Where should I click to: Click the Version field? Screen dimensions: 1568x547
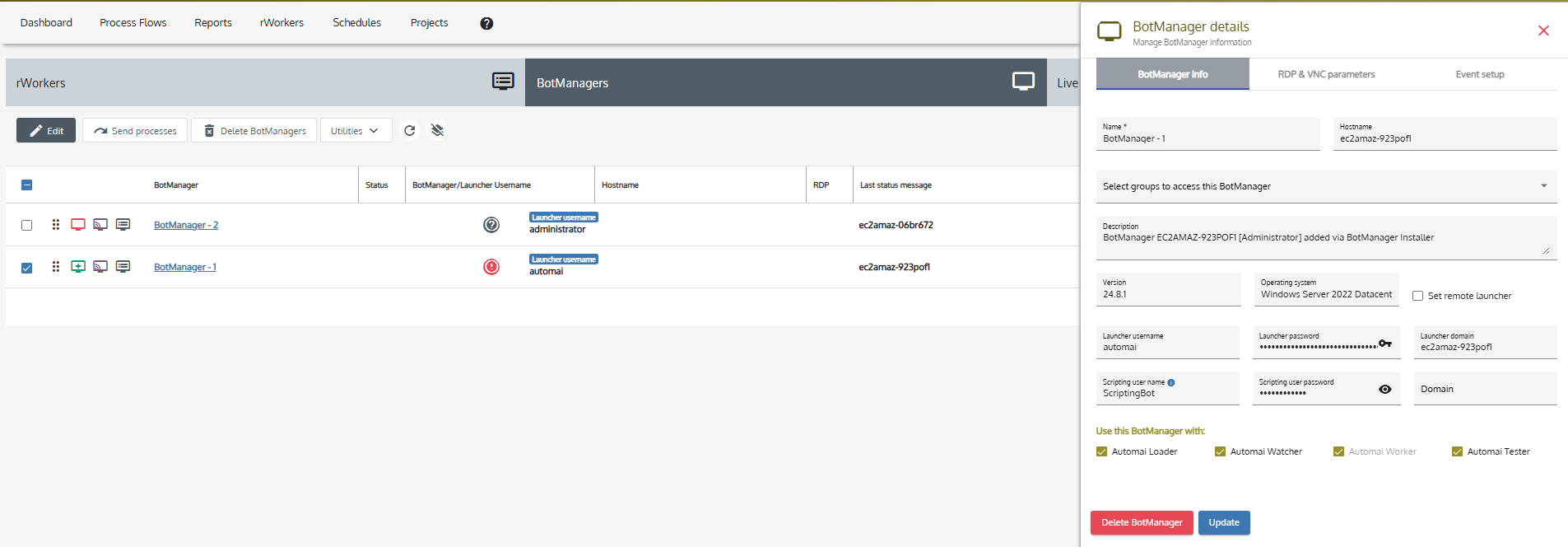[1168, 289]
